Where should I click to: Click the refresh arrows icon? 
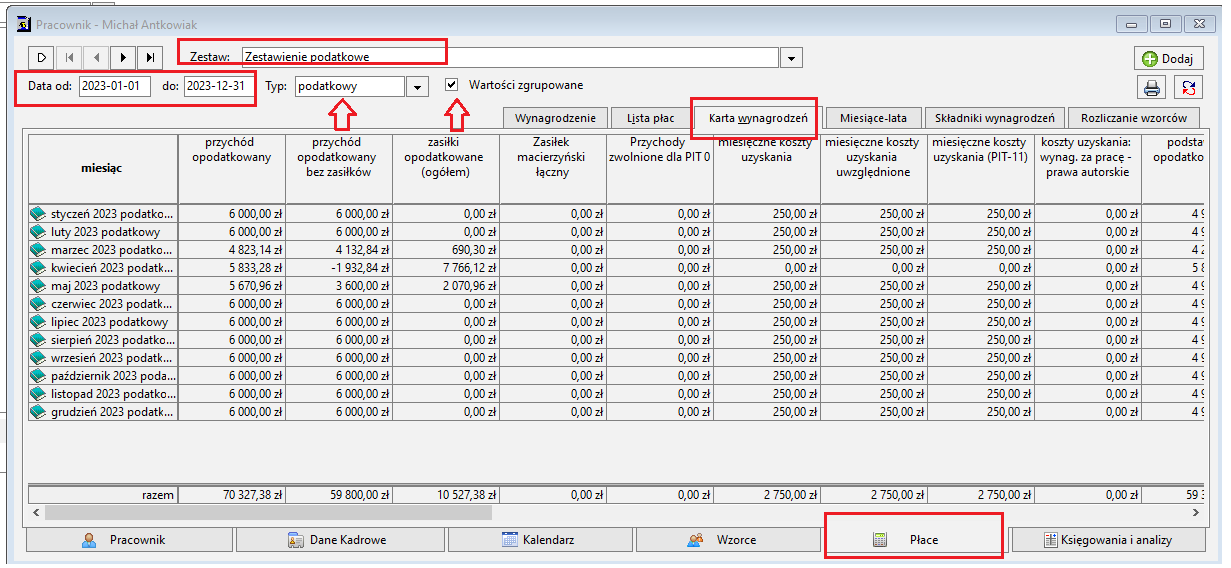point(1187,88)
